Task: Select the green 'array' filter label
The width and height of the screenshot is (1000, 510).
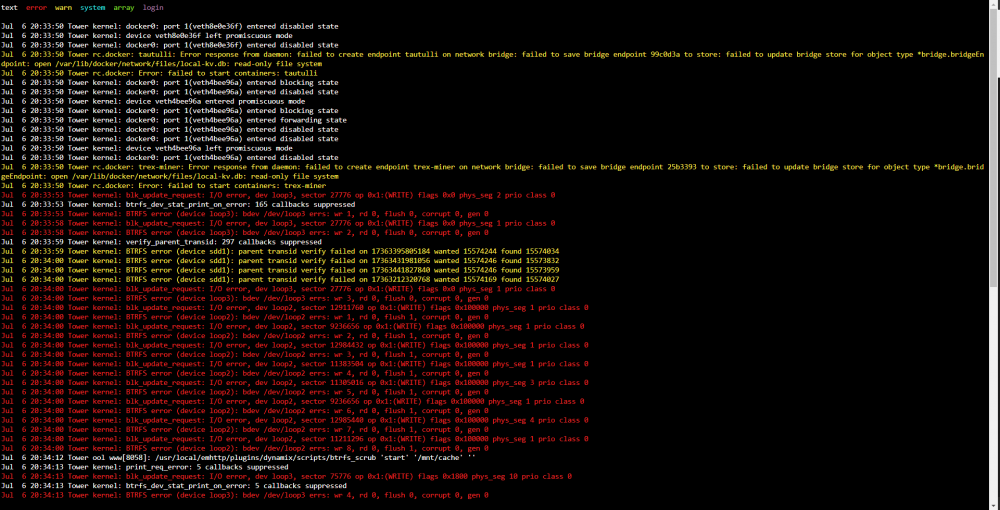Action: 124,8
